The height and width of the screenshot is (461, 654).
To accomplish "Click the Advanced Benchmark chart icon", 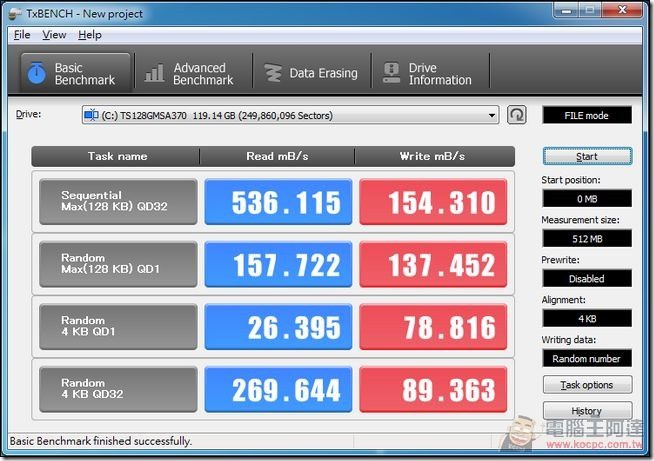I will click(x=155, y=74).
